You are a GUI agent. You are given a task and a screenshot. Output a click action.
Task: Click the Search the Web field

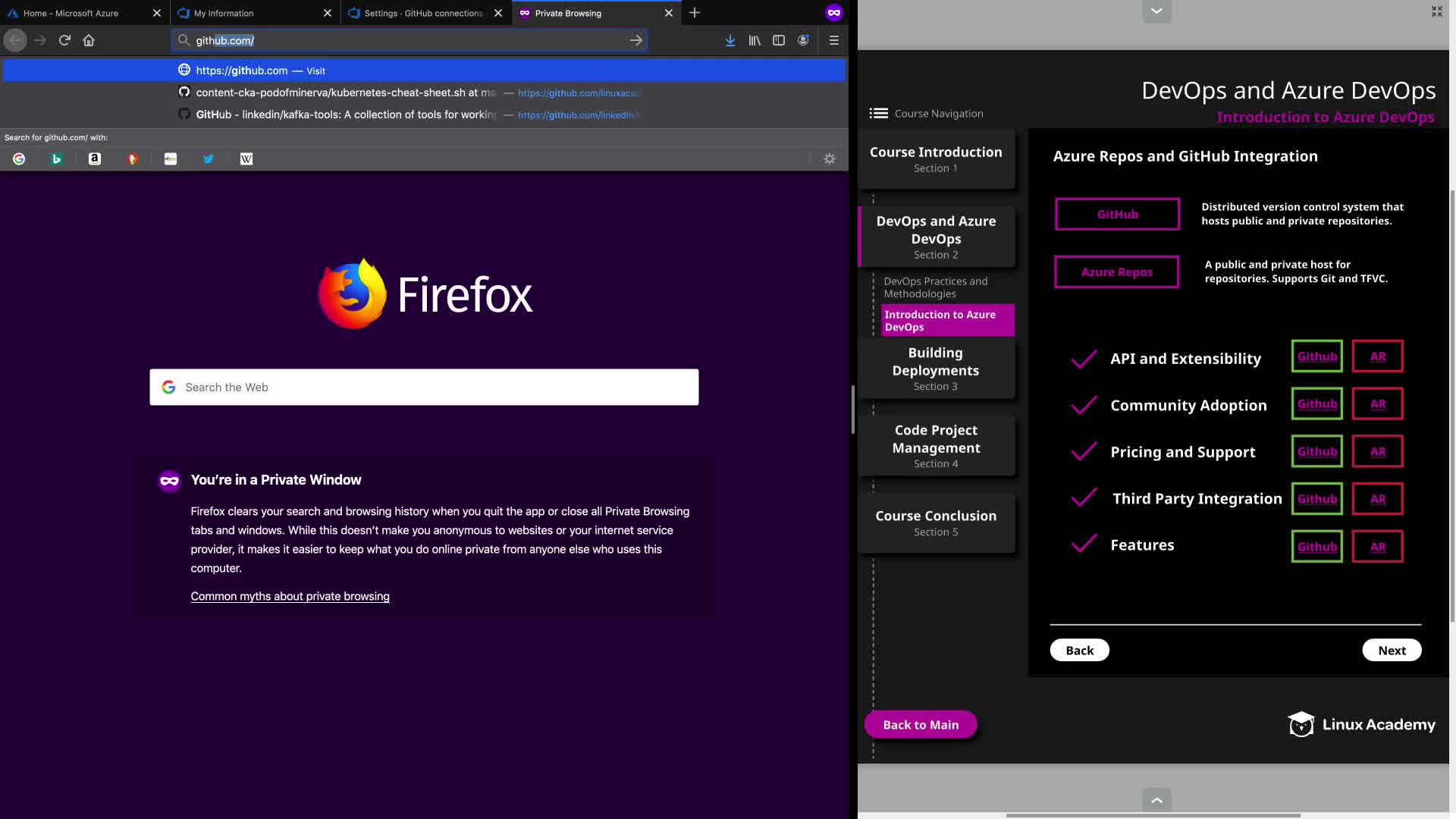[425, 388]
